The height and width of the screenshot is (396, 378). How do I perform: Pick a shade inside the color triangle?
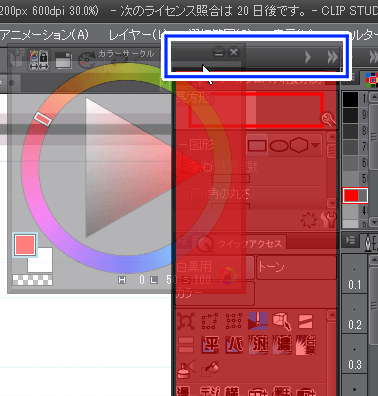tap(133, 167)
